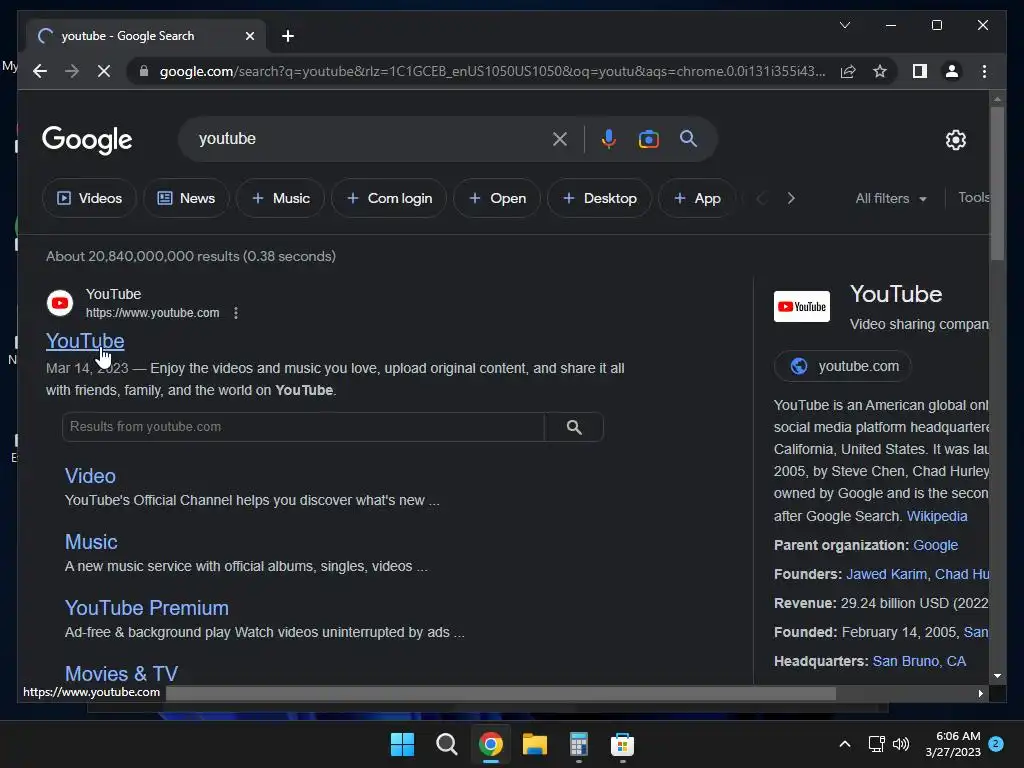Open Tools search options

pos(974,197)
